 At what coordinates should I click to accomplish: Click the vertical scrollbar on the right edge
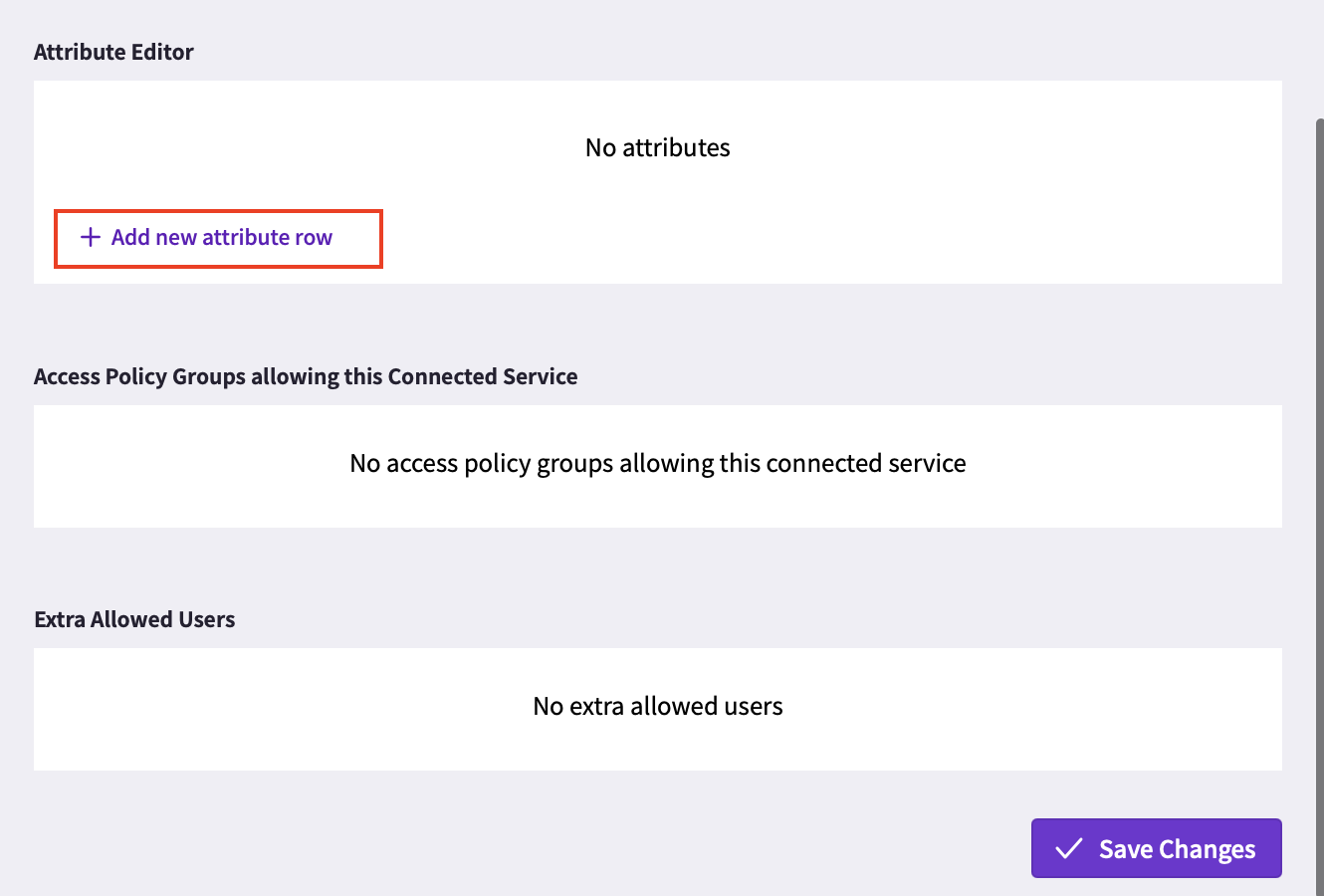[1320, 498]
